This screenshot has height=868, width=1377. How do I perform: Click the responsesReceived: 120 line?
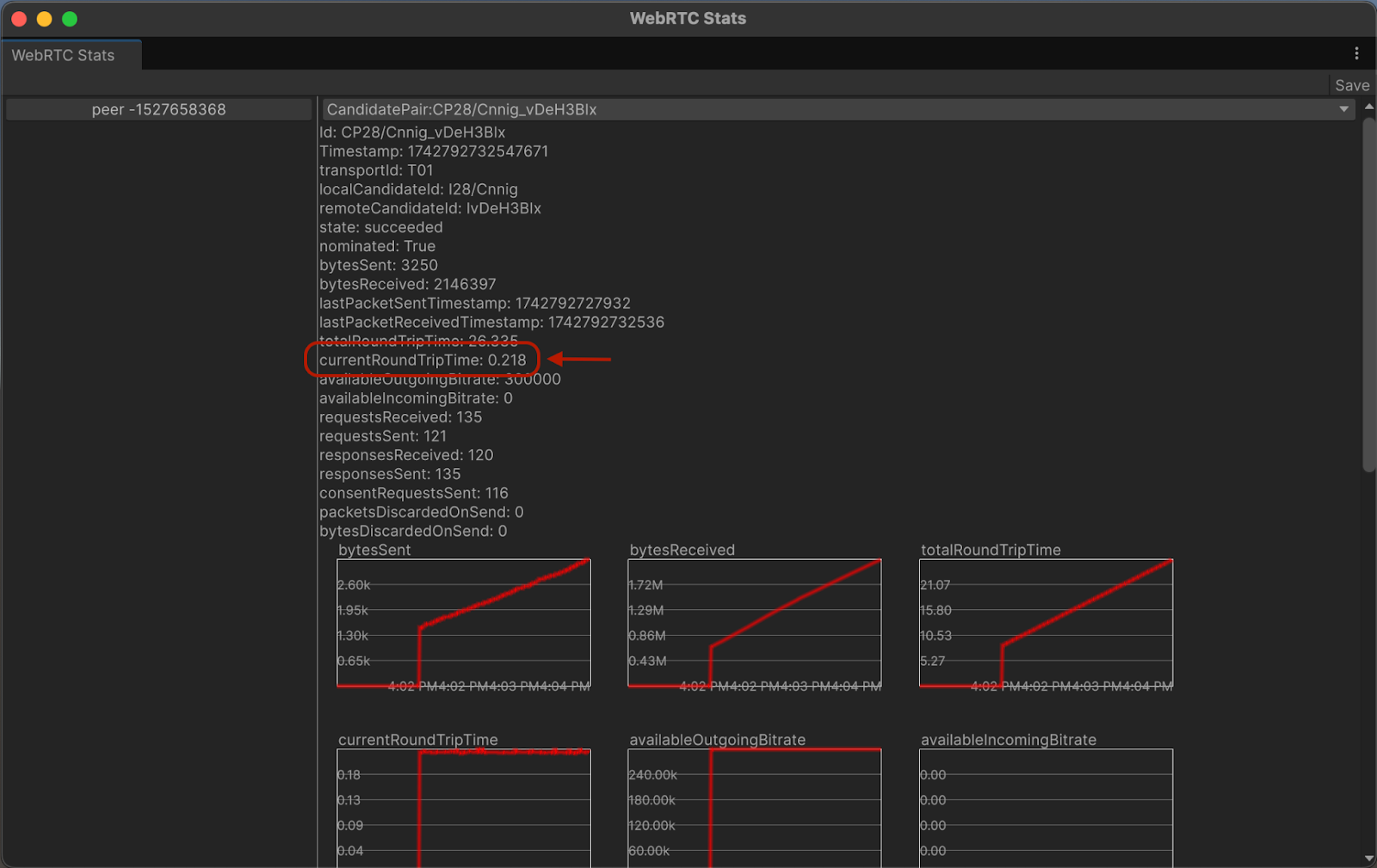point(406,455)
